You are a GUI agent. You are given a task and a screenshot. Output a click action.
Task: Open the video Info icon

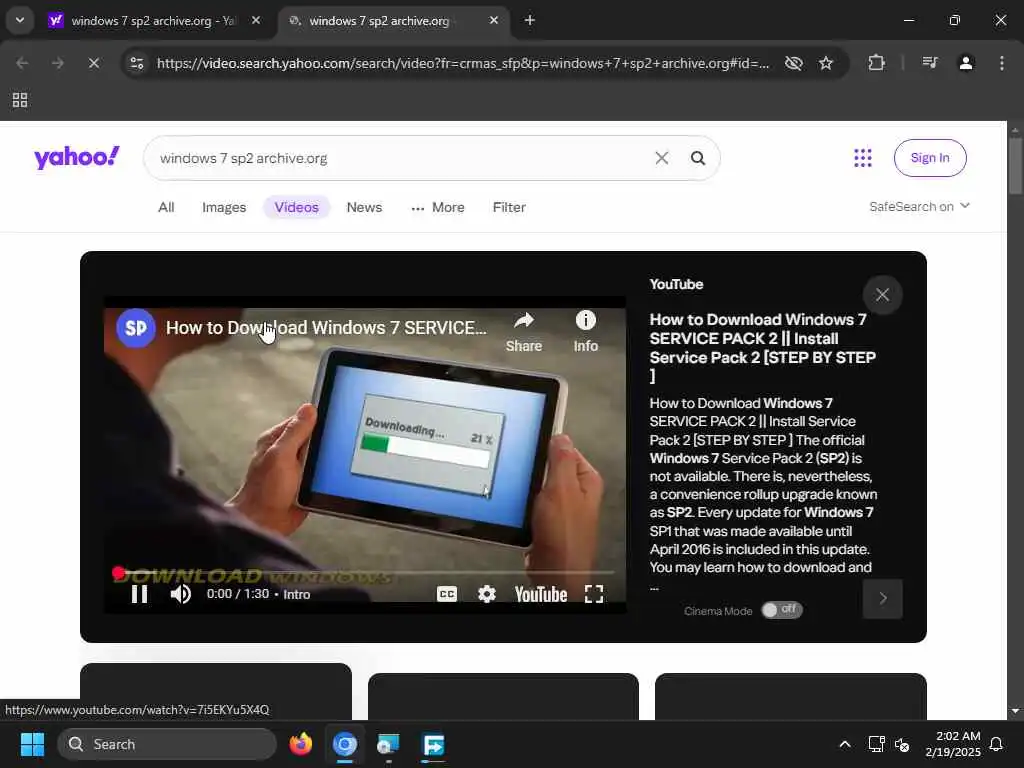coord(586,332)
